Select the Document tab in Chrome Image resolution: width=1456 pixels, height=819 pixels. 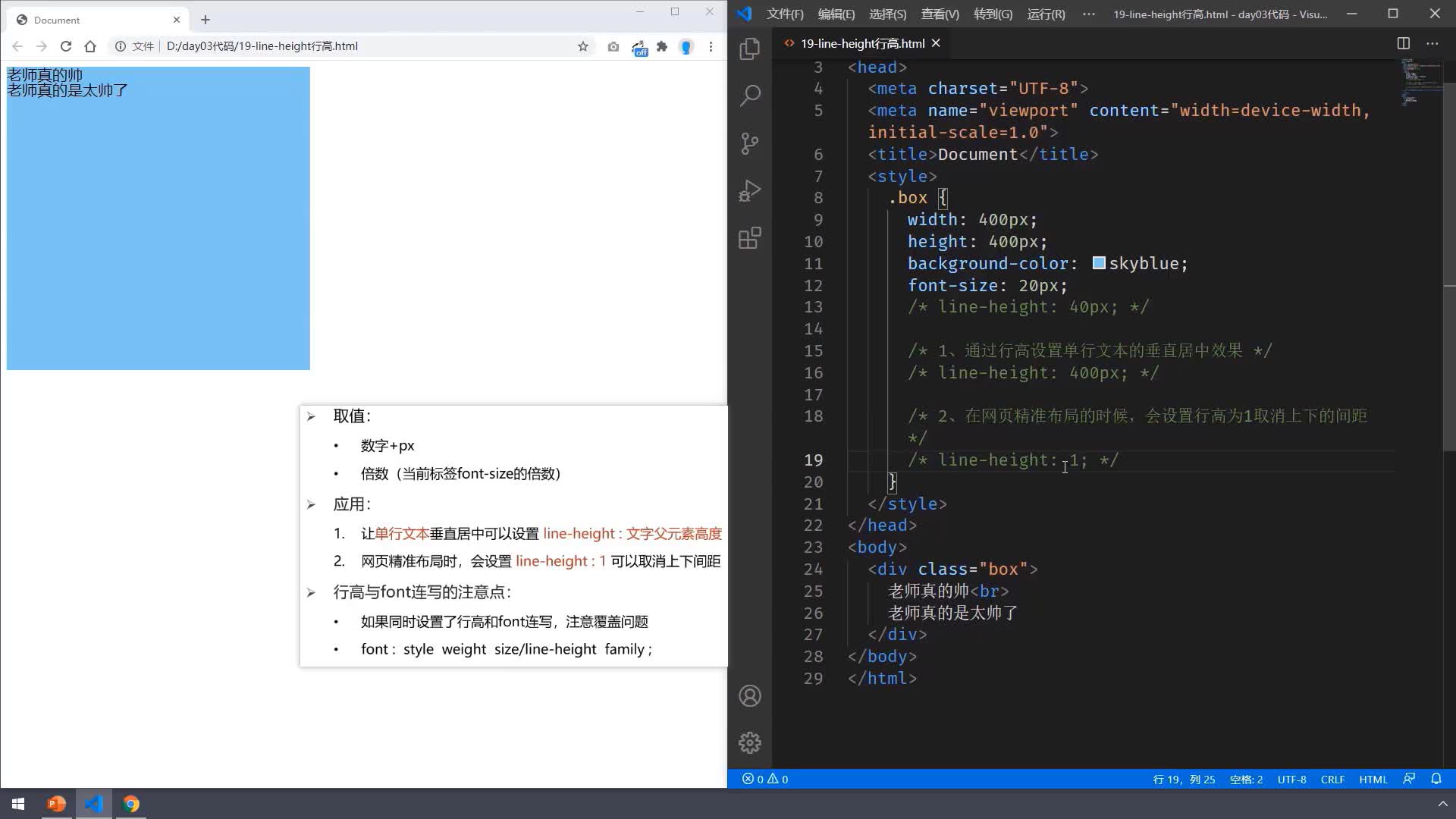pos(99,20)
